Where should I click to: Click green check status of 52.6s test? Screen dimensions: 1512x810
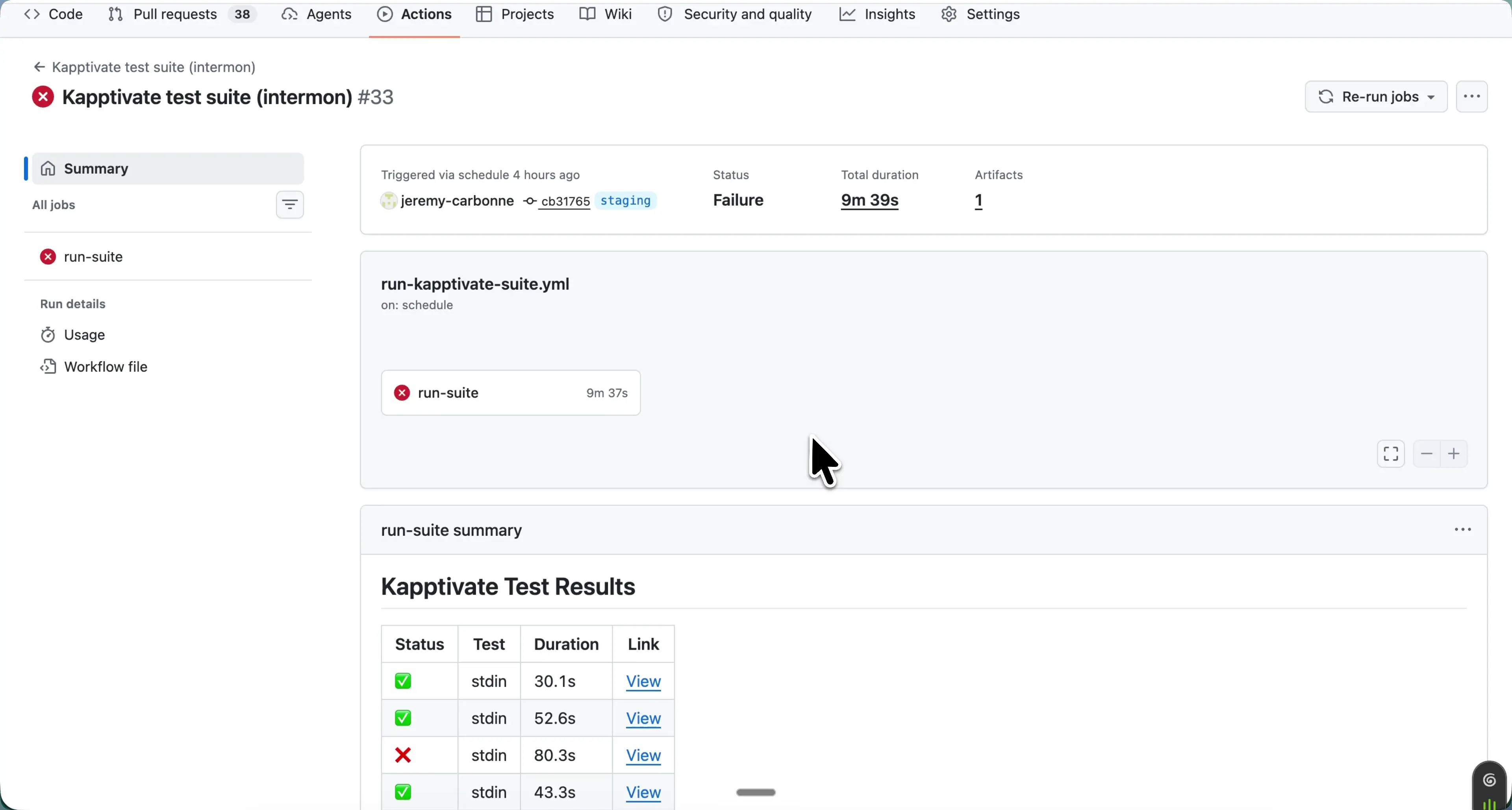click(x=403, y=718)
